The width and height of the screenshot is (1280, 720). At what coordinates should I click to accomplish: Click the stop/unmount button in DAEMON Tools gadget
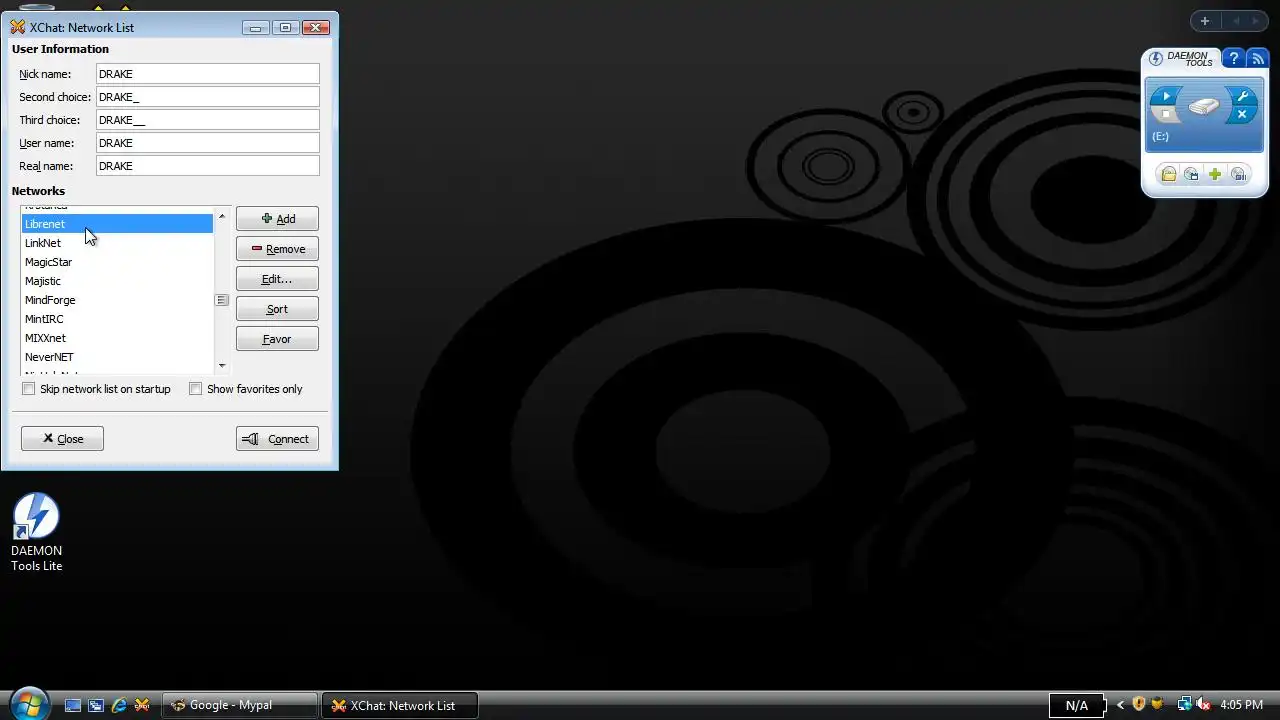(x=1165, y=114)
